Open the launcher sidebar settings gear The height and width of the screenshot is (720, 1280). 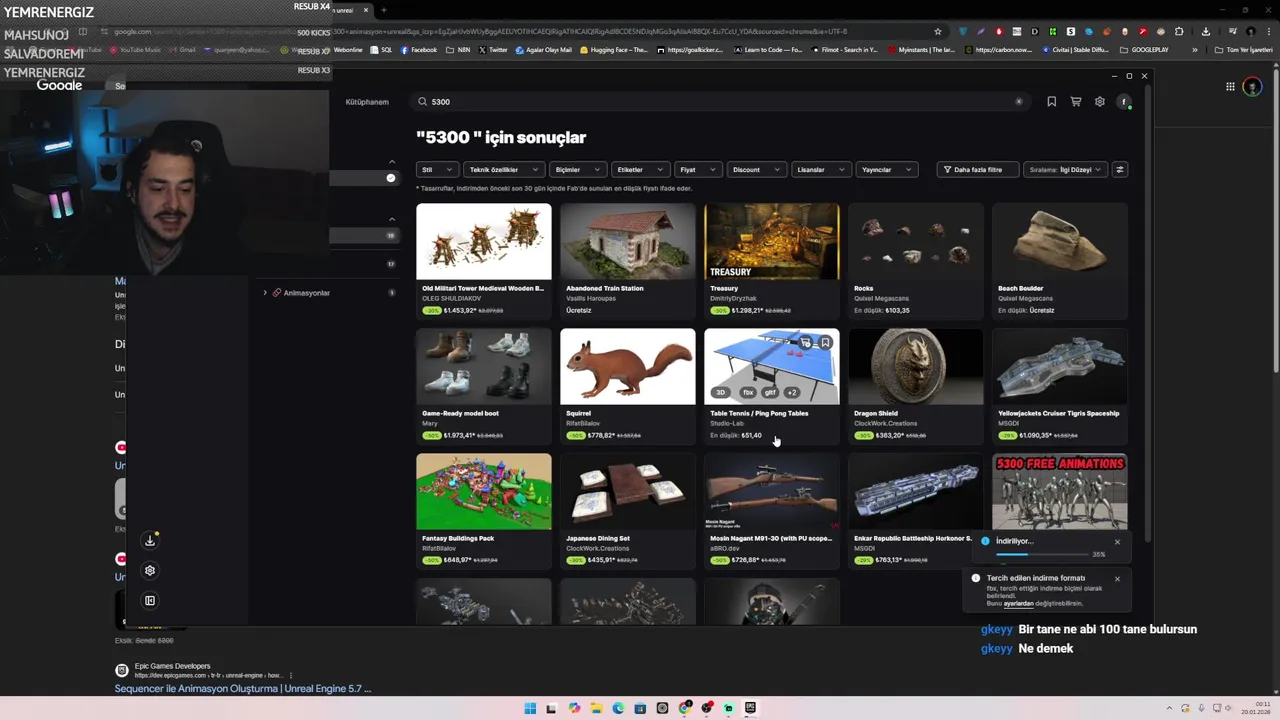[x=150, y=570]
